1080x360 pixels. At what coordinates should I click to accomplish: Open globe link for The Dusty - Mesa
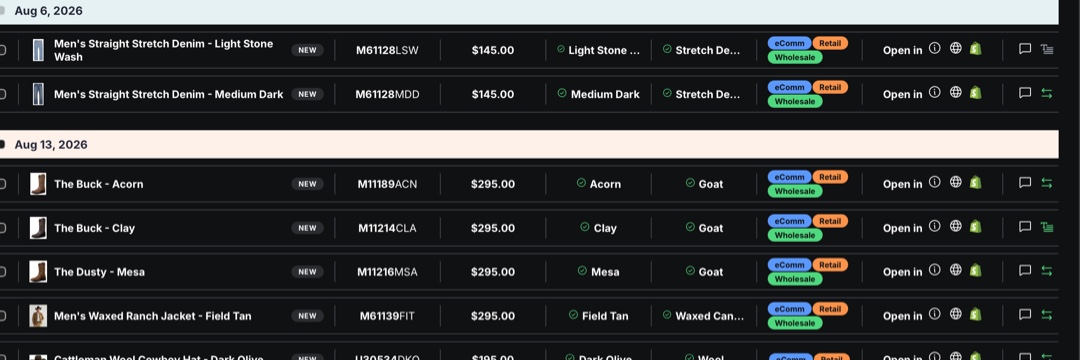coord(955,270)
